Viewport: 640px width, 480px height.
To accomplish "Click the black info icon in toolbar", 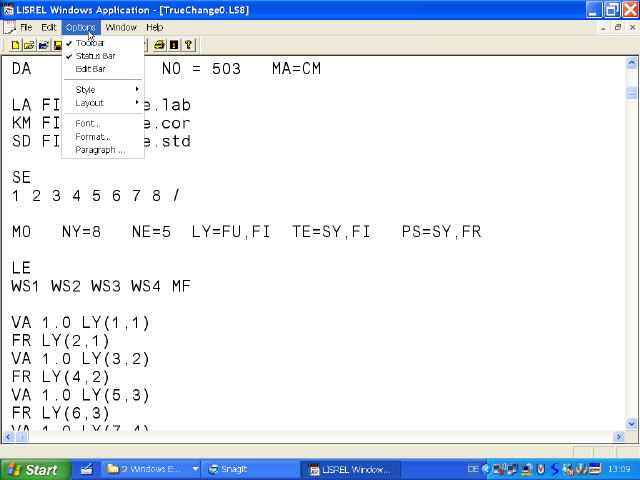I will 174,45.
